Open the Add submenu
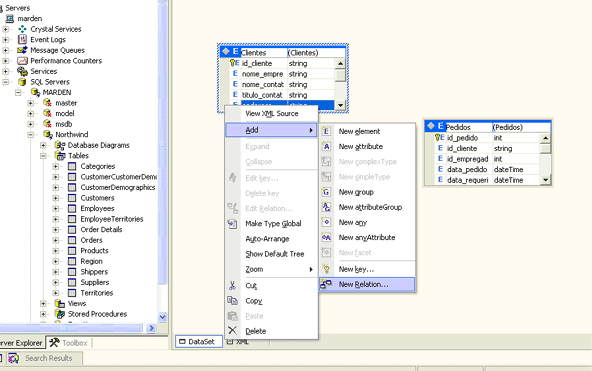The image size is (592, 371). [x=271, y=130]
